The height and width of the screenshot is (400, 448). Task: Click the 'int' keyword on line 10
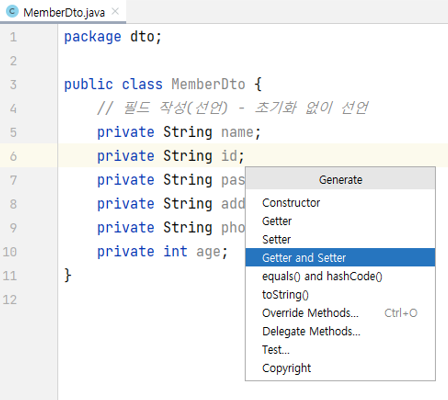(175, 251)
